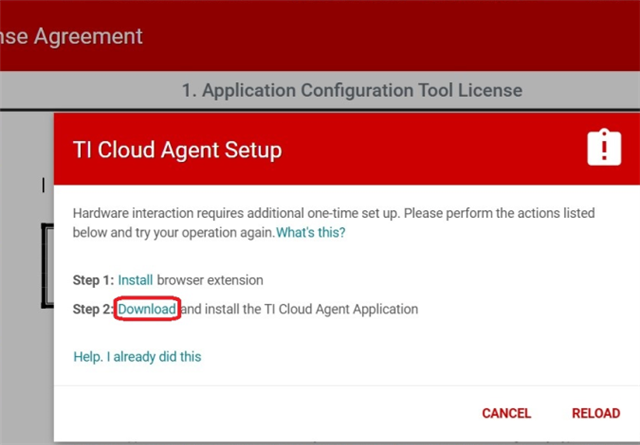The width and height of the screenshot is (640, 445).
Task: Click the "Hardware interaction requires additional" paragraph
Action: click(333, 222)
